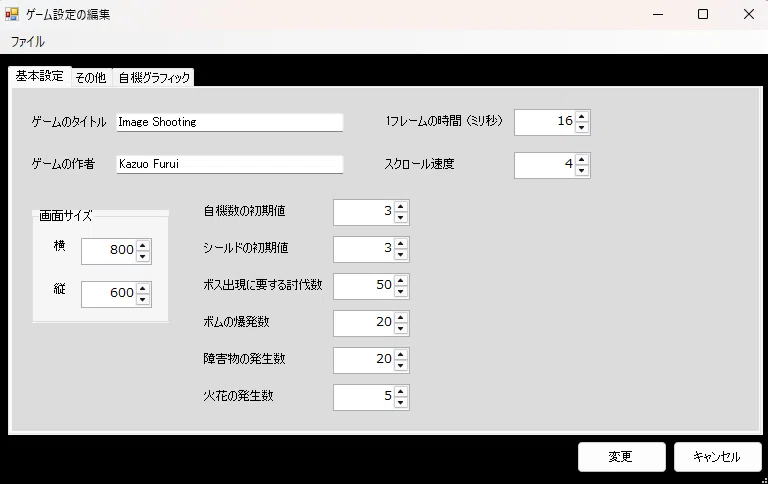Decrease 1フレームの時間 value with down arrow
The height and width of the screenshot is (484, 768).
coord(581,127)
